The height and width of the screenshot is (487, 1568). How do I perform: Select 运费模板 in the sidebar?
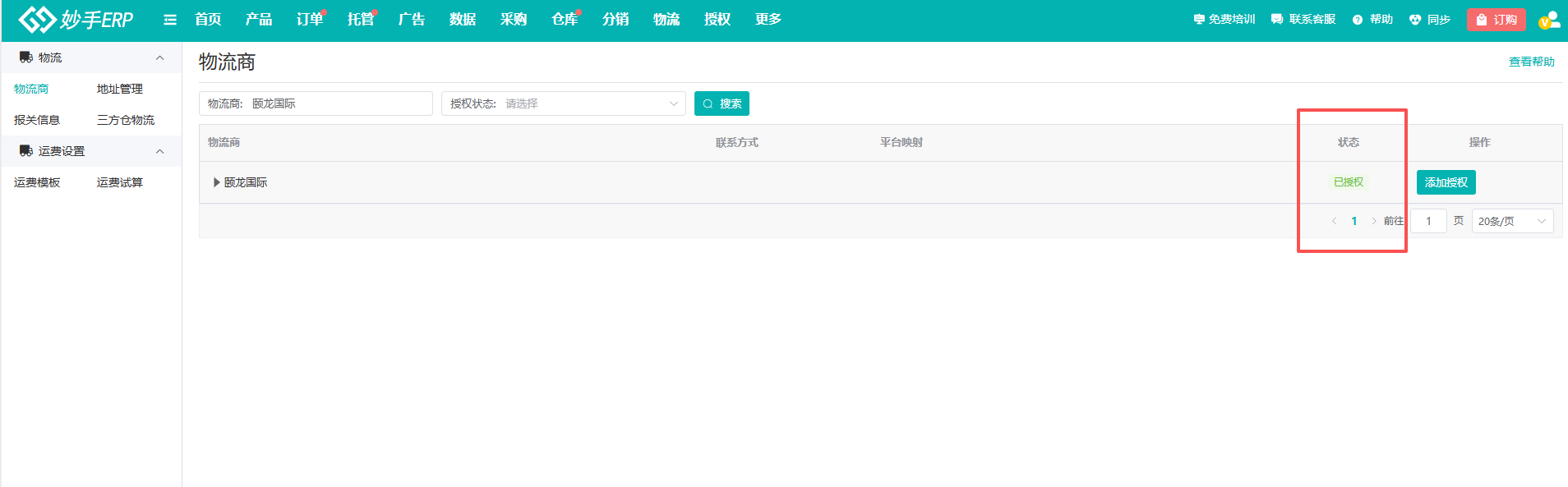tap(37, 182)
